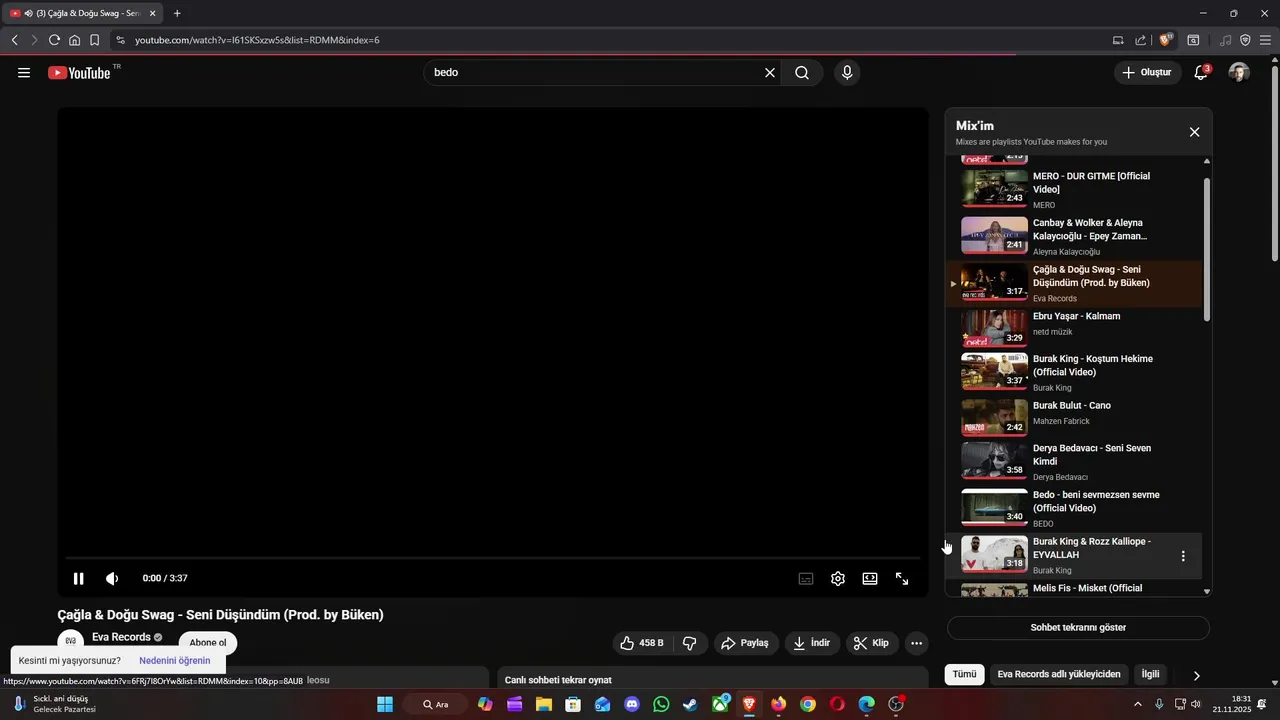The height and width of the screenshot is (720, 1280).
Task: Start voice search with microphone
Action: tap(847, 73)
